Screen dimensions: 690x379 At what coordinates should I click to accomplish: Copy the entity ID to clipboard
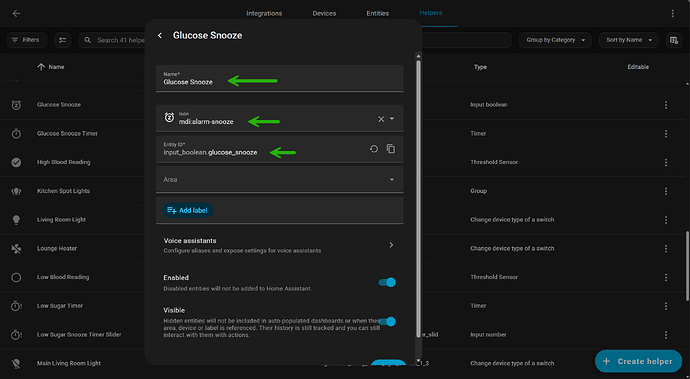pos(391,149)
